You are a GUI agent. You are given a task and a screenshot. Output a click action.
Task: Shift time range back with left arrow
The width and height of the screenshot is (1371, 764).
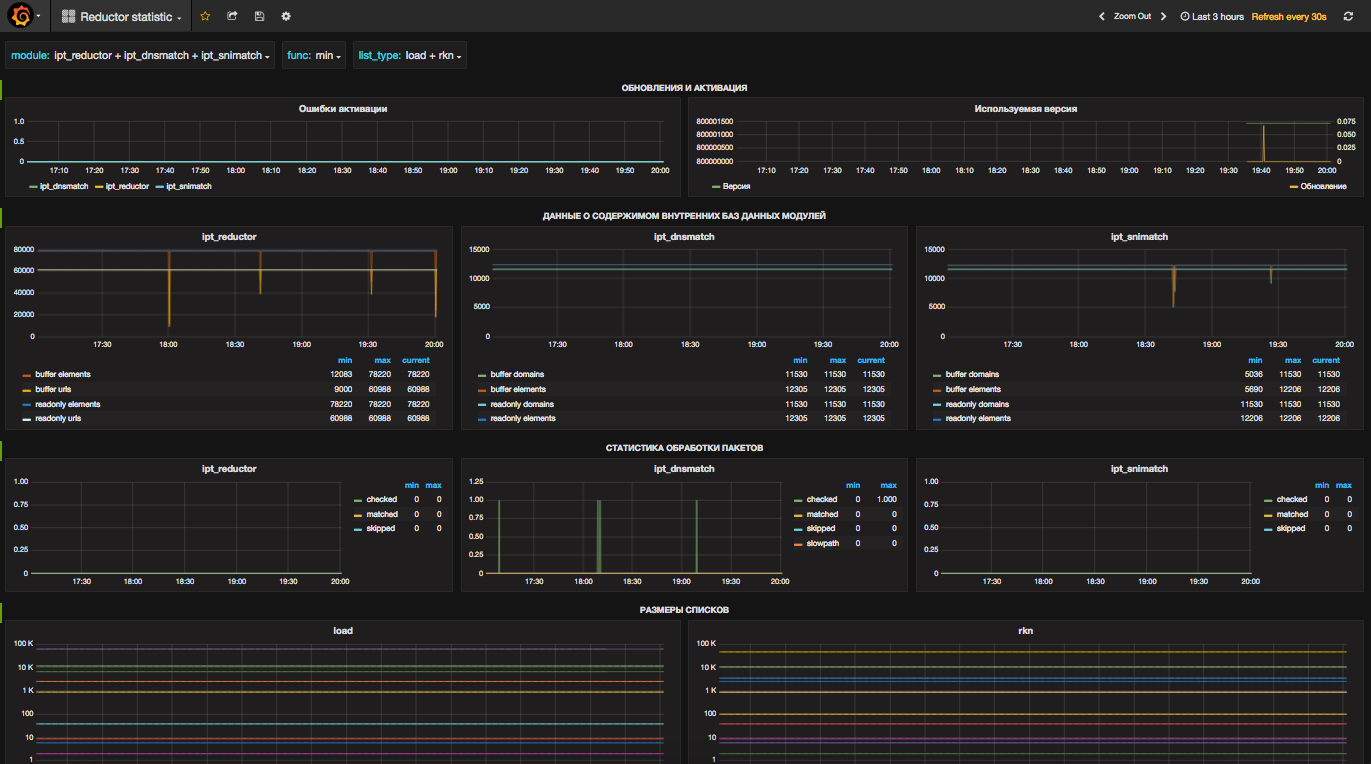[1102, 17]
